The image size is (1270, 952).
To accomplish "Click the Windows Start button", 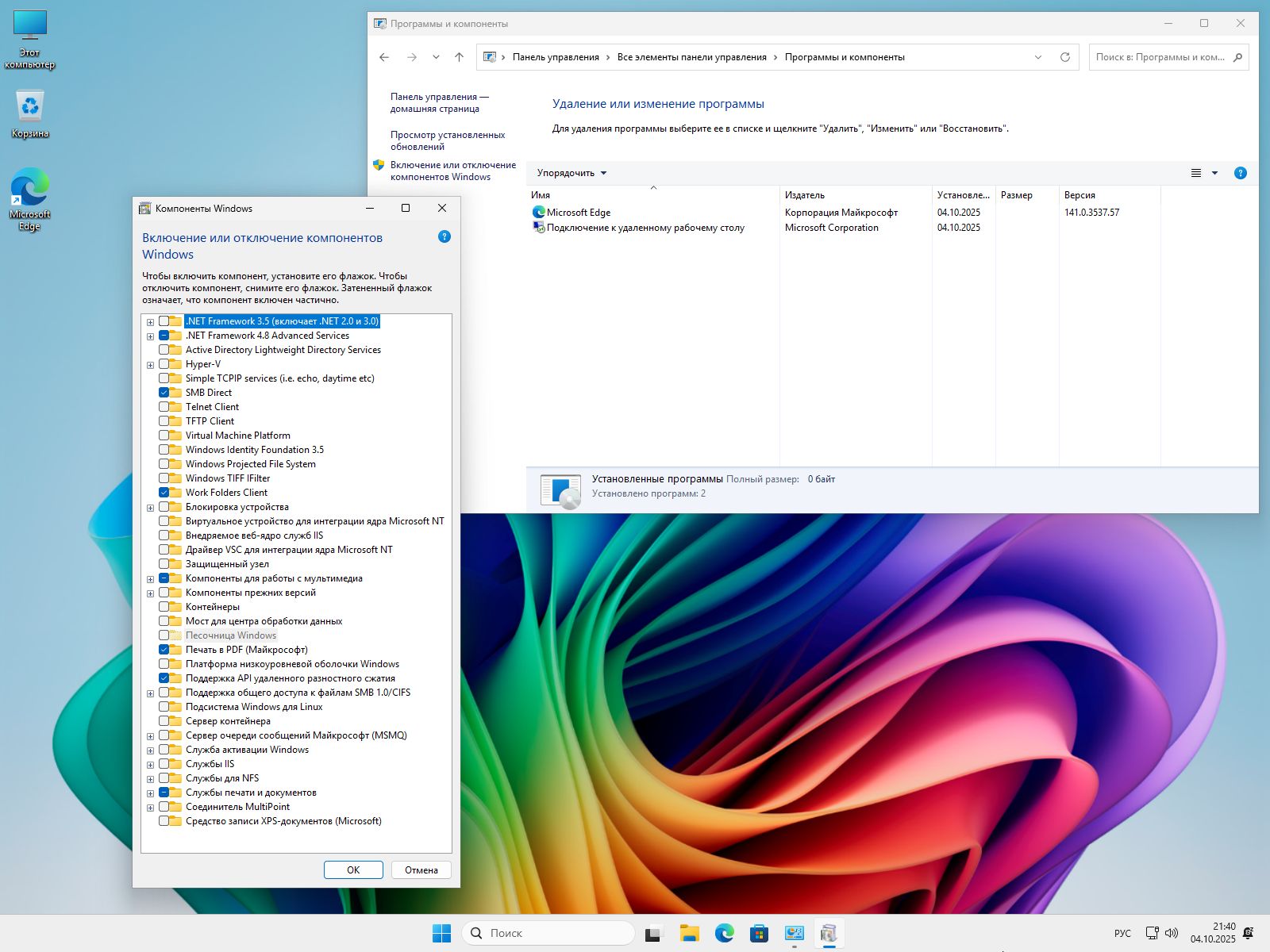I will 441,934.
